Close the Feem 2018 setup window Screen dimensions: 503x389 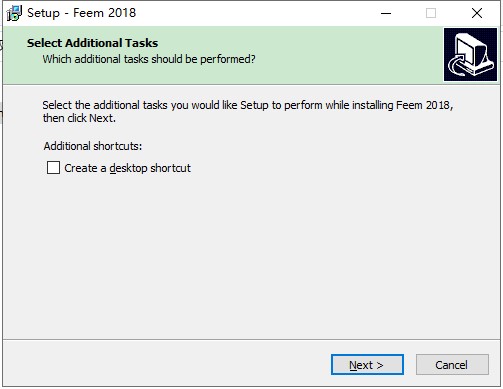pos(477,13)
